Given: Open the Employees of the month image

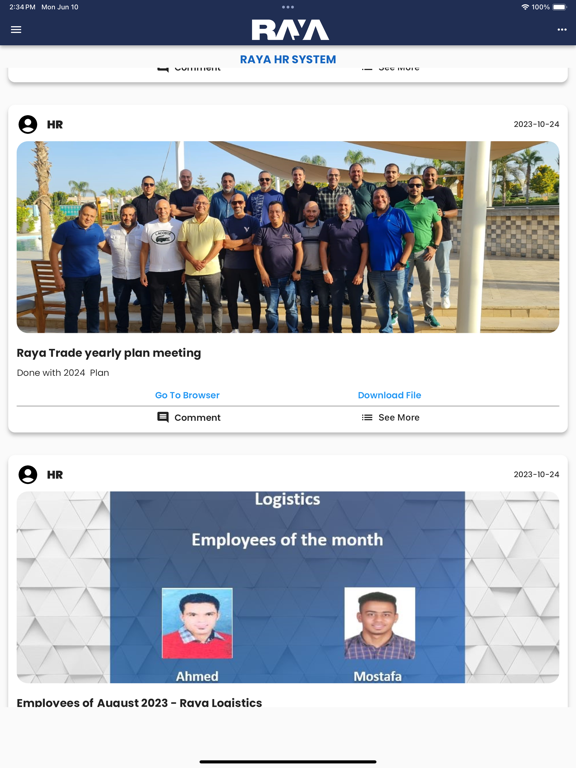Looking at the screenshot, I should [x=288, y=587].
